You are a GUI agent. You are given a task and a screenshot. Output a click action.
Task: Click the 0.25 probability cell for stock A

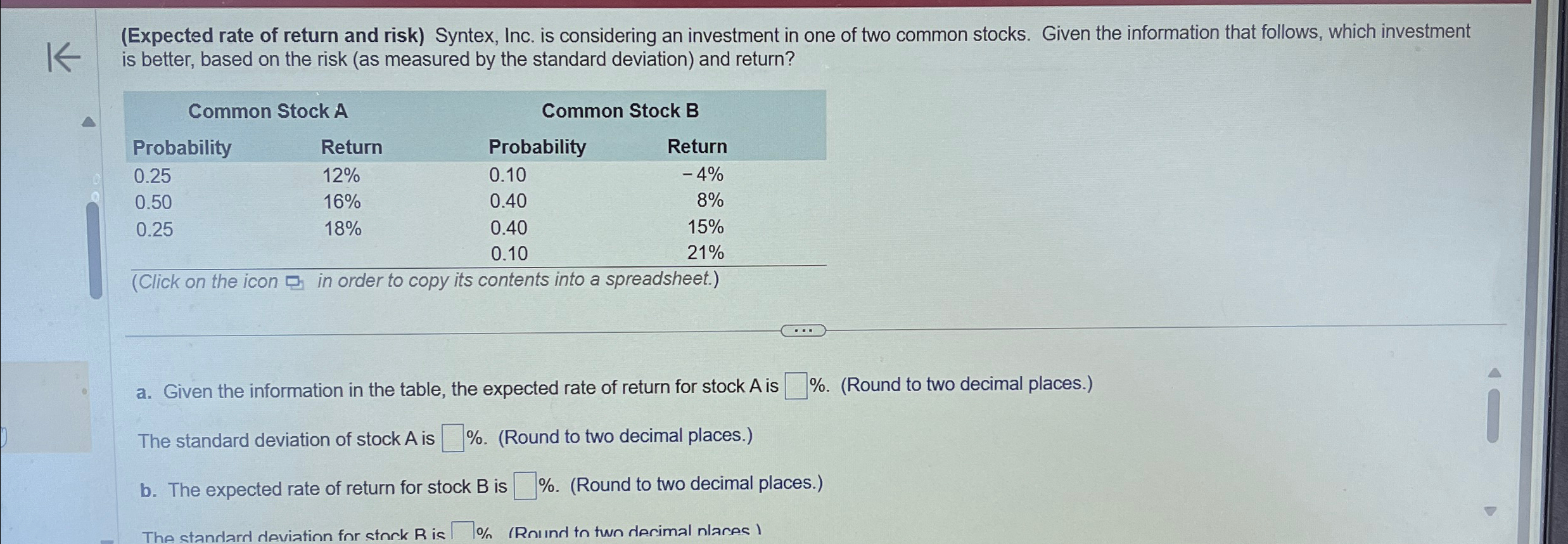[154, 176]
